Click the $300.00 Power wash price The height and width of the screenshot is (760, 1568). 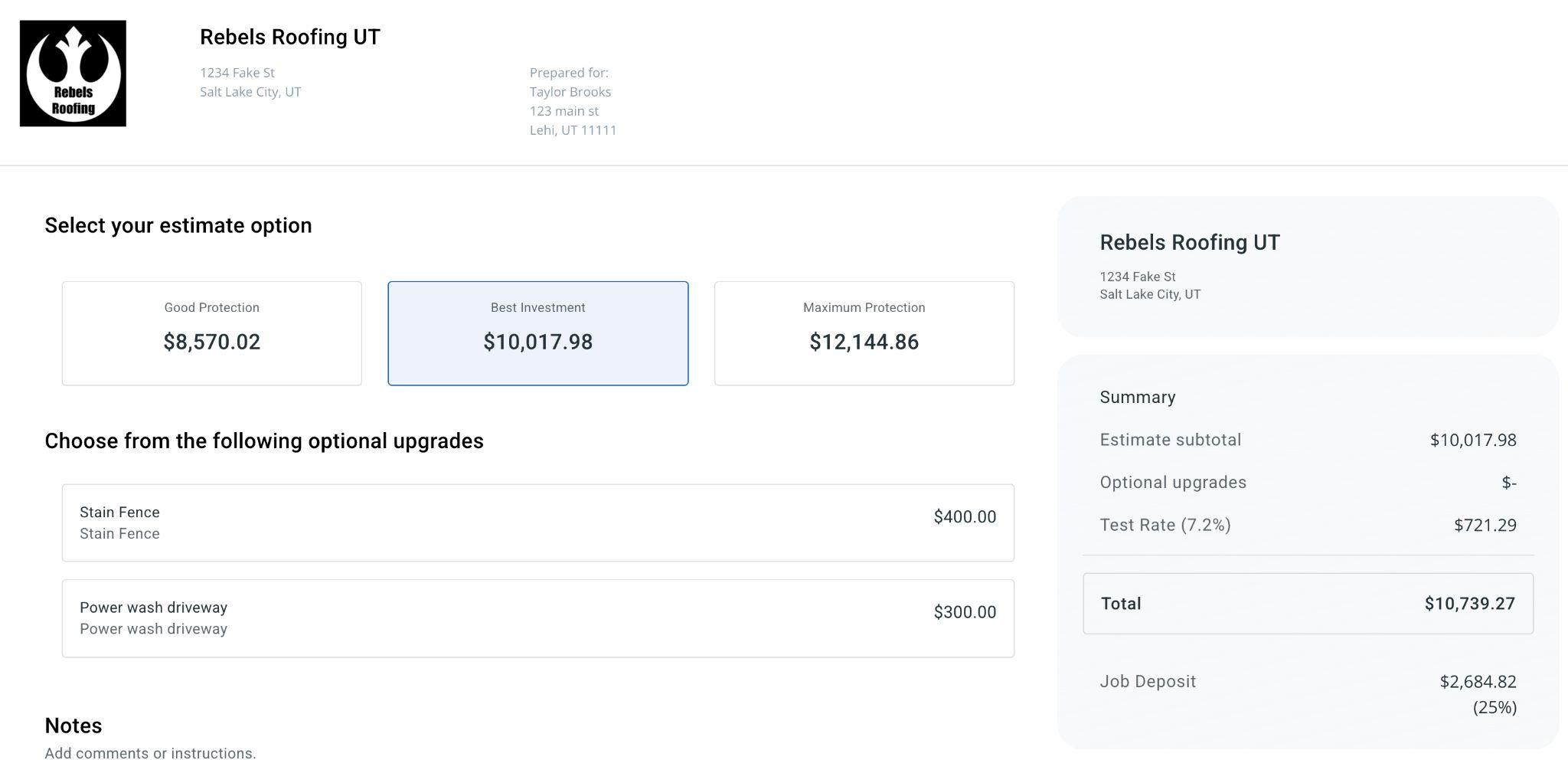click(965, 612)
